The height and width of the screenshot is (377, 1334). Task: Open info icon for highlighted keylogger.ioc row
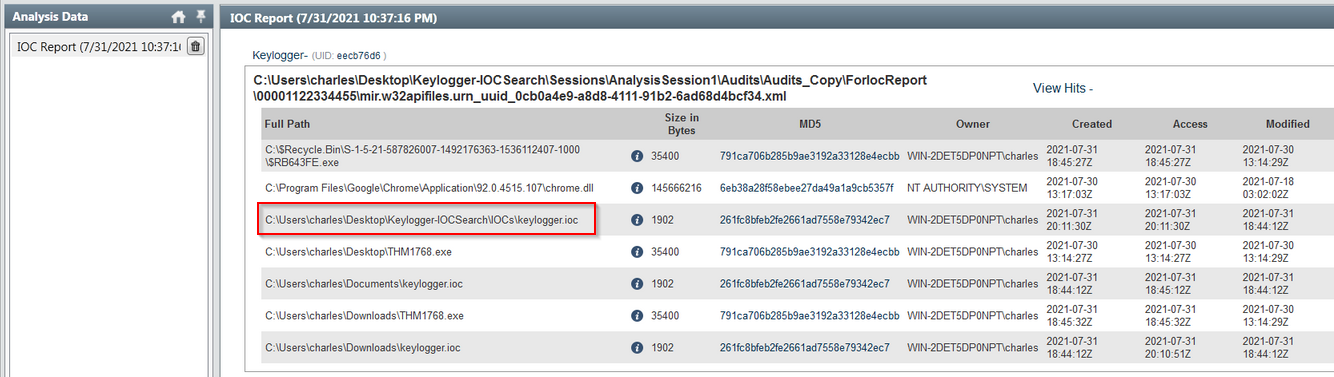click(637, 220)
